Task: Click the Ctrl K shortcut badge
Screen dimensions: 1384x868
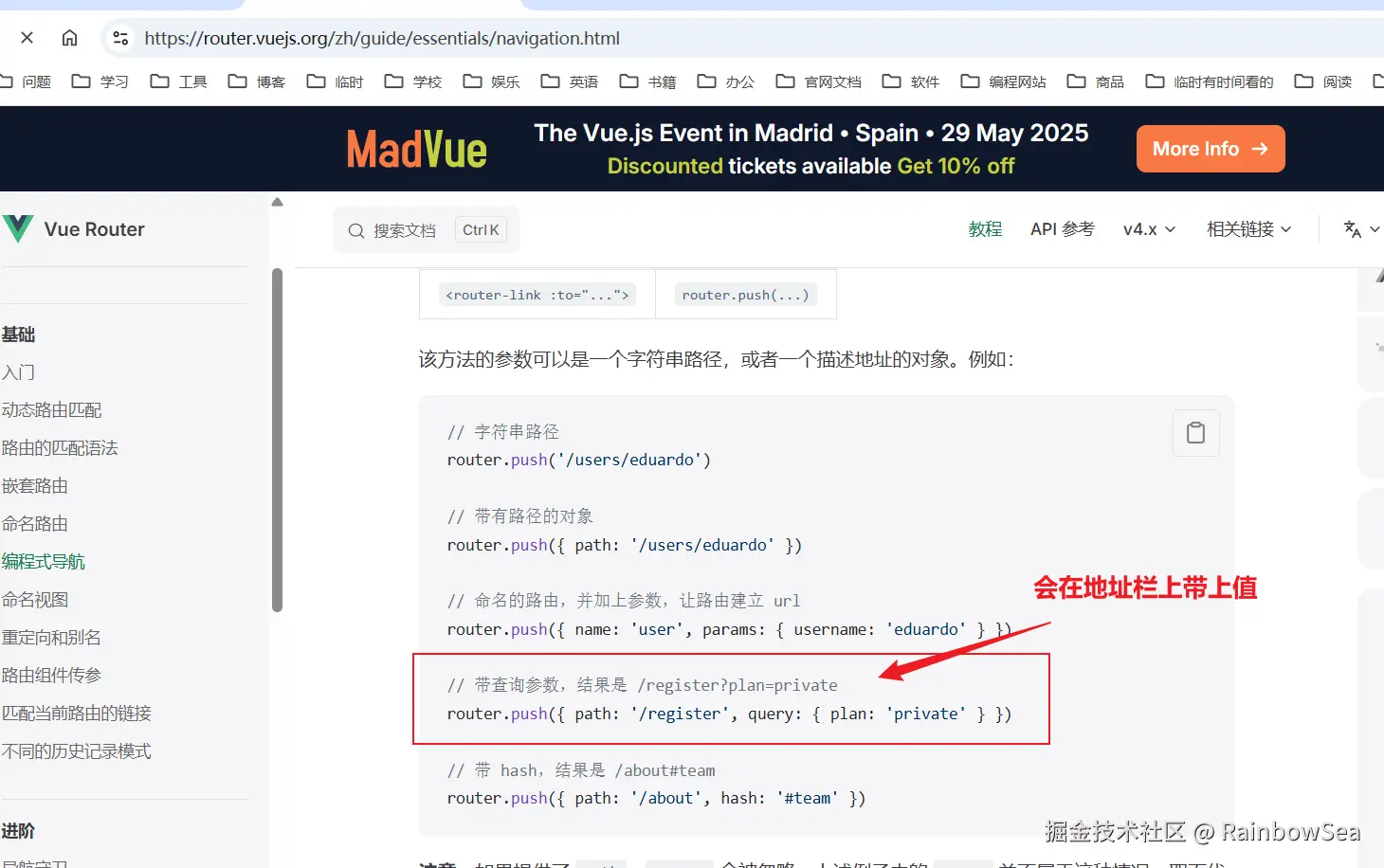Action: tap(481, 230)
